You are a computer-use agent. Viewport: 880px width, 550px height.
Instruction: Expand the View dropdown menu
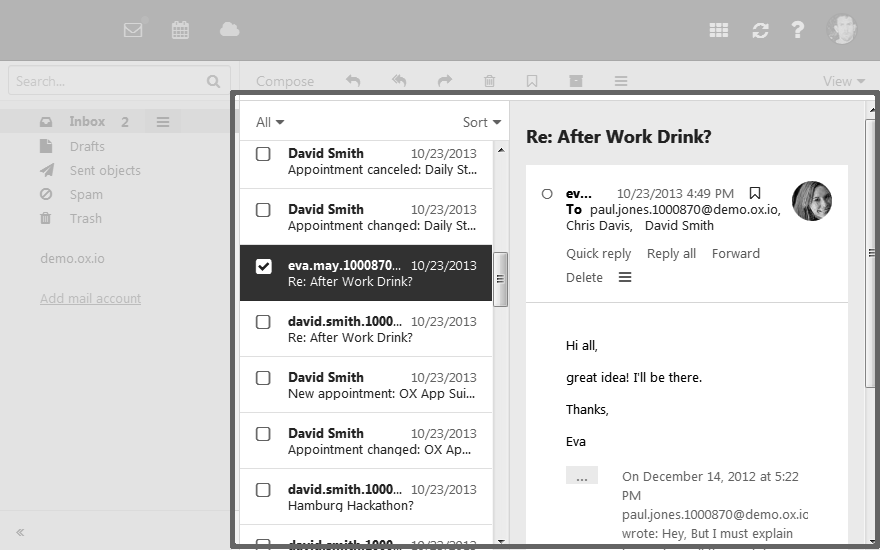coord(844,81)
